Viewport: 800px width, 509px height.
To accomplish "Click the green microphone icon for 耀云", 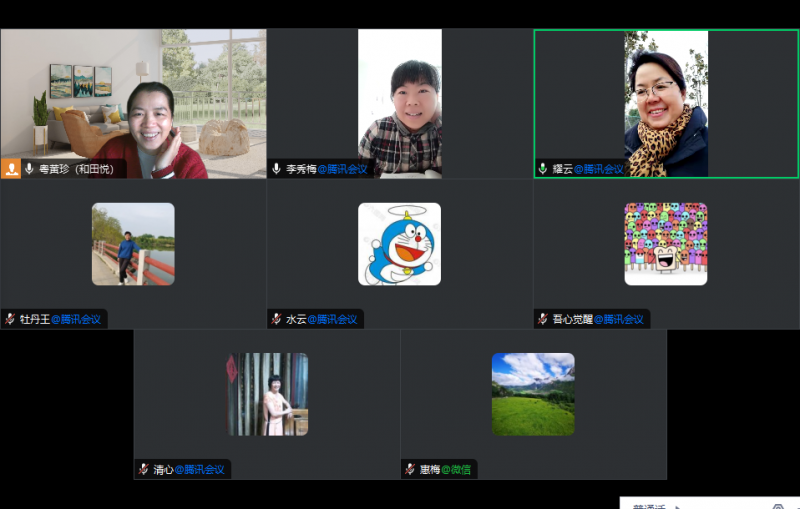I will (x=543, y=169).
